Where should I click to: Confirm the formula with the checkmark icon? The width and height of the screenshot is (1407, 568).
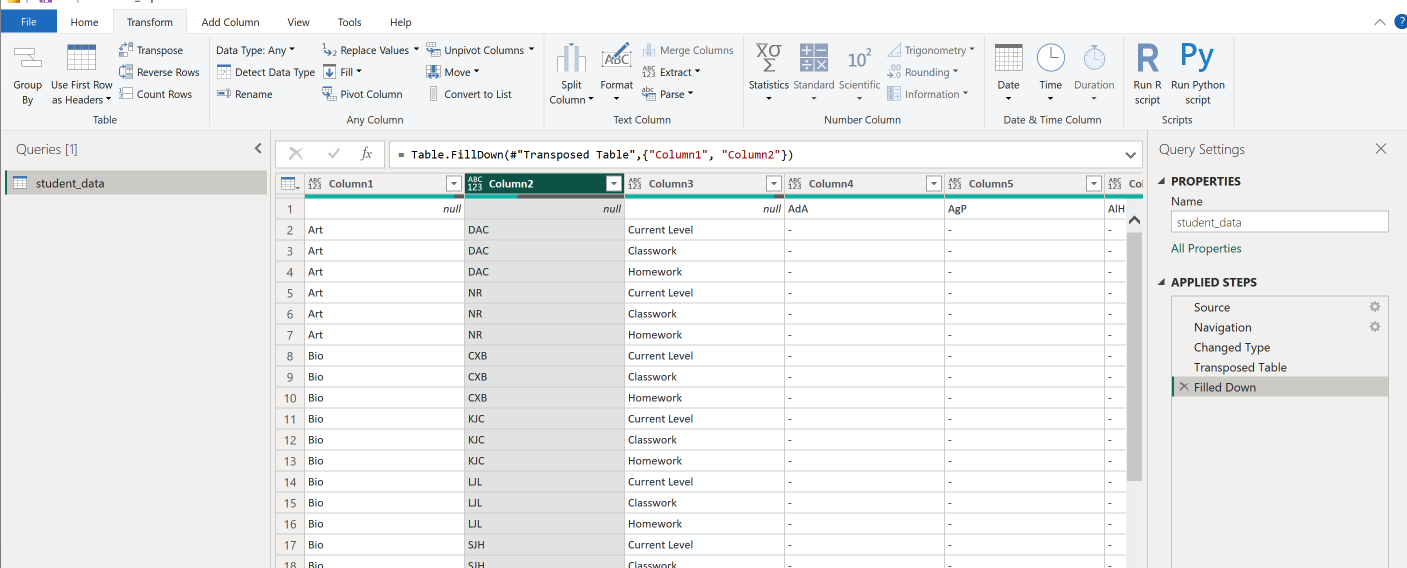[333, 154]
